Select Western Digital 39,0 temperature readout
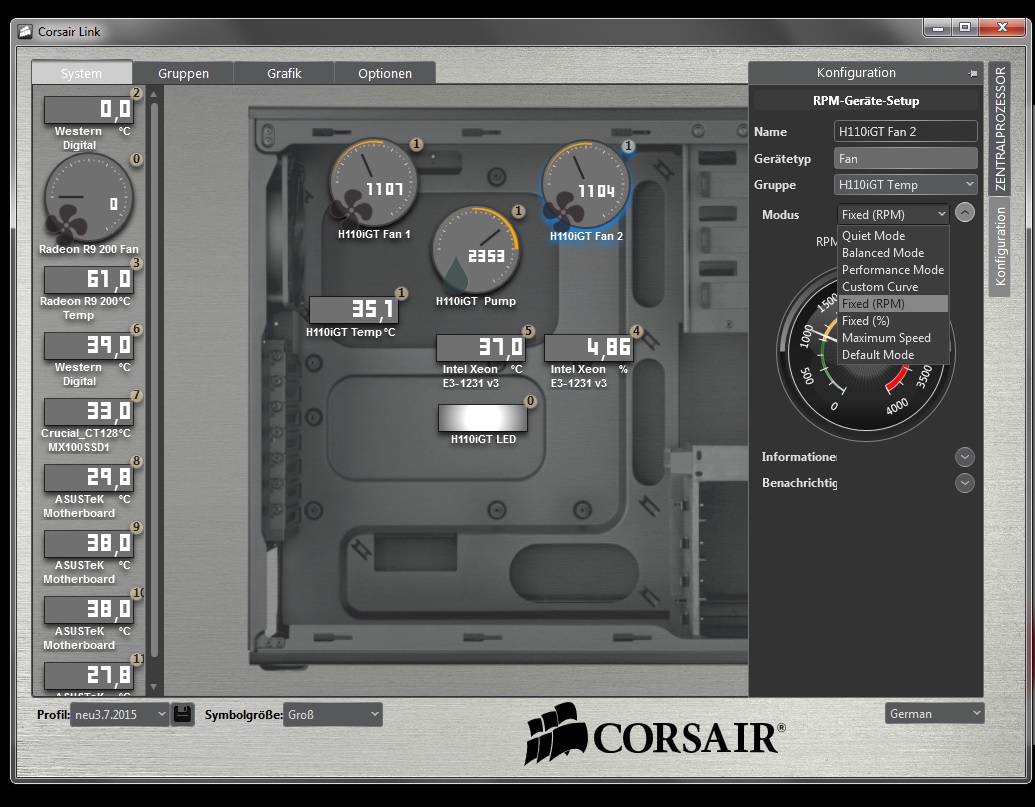This screenshot has height=807, width=1035. [89, 345]
